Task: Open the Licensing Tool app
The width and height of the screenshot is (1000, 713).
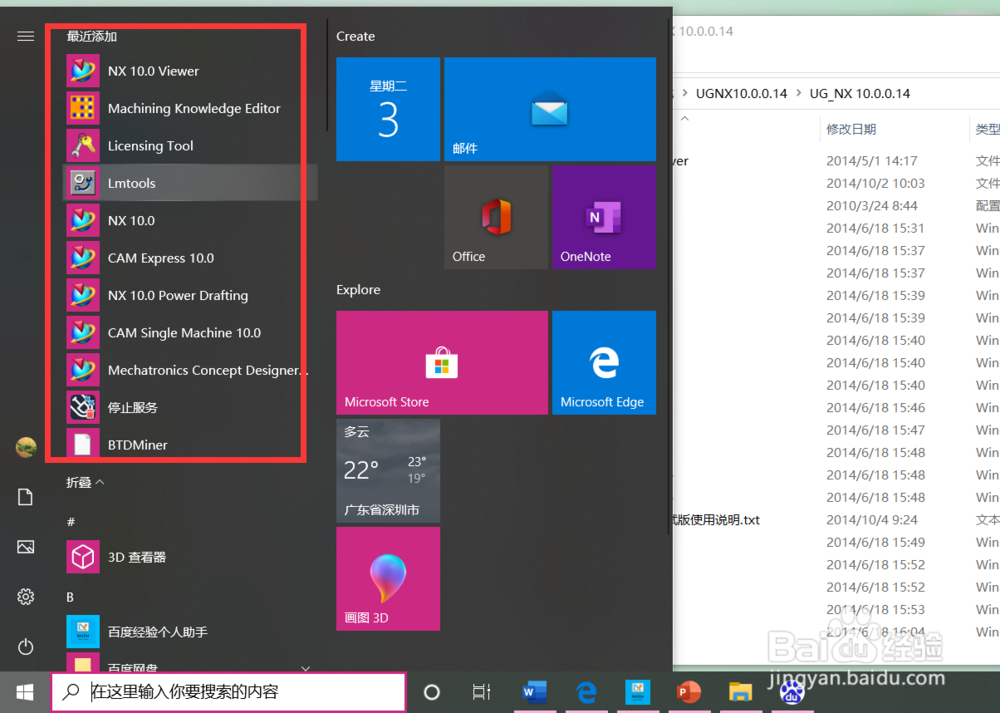Action: point(190,145)
